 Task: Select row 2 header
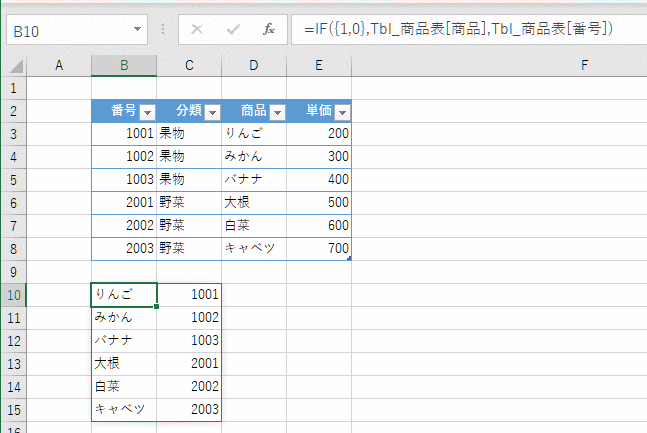tap(13, 111)
